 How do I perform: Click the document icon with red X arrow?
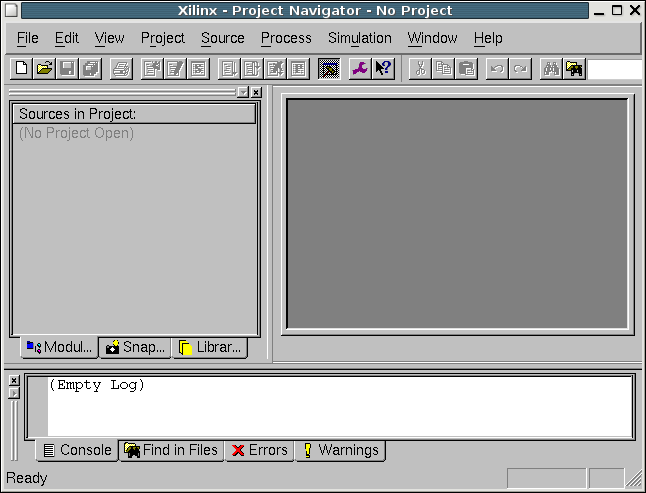click(x=275, y=68)
